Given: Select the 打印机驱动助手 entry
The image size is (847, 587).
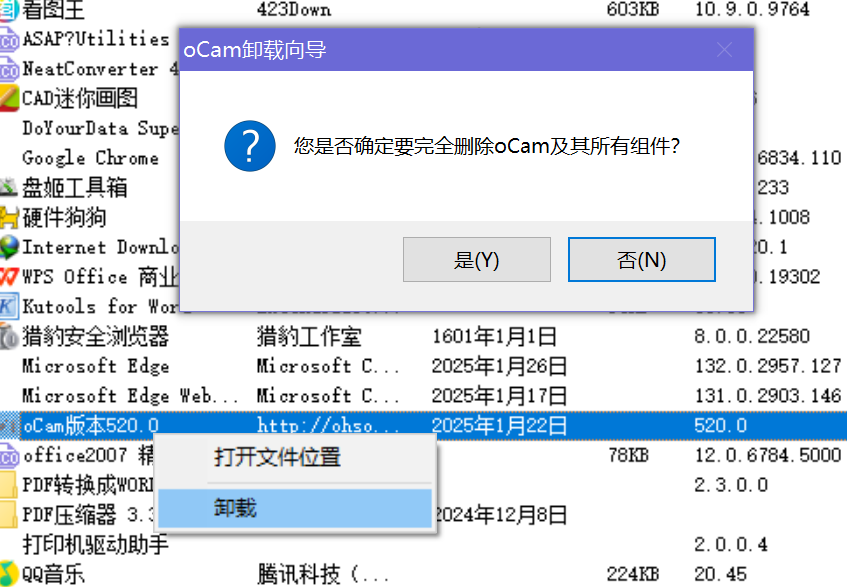Looking at the screenshot, I should pyautogui.click(x=96, y=544).
